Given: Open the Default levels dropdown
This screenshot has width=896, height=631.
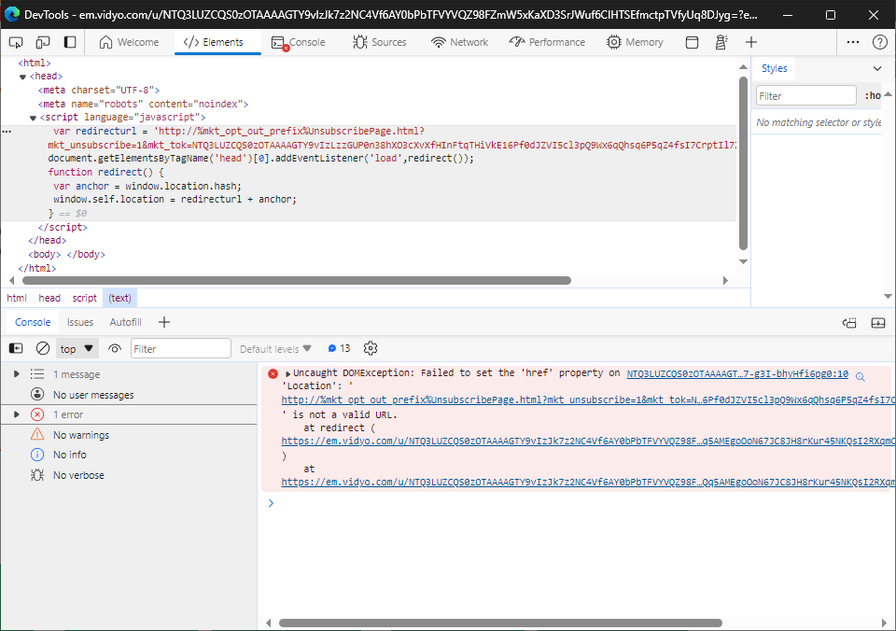Looking at the screenshot, I should pos(275,349).
